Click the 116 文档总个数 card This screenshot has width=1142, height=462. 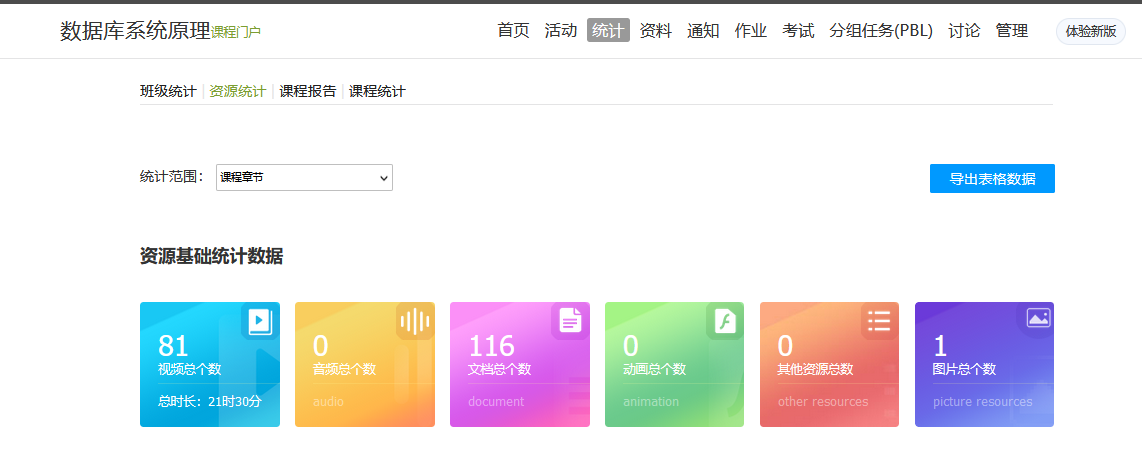click(x=519, y=365)
